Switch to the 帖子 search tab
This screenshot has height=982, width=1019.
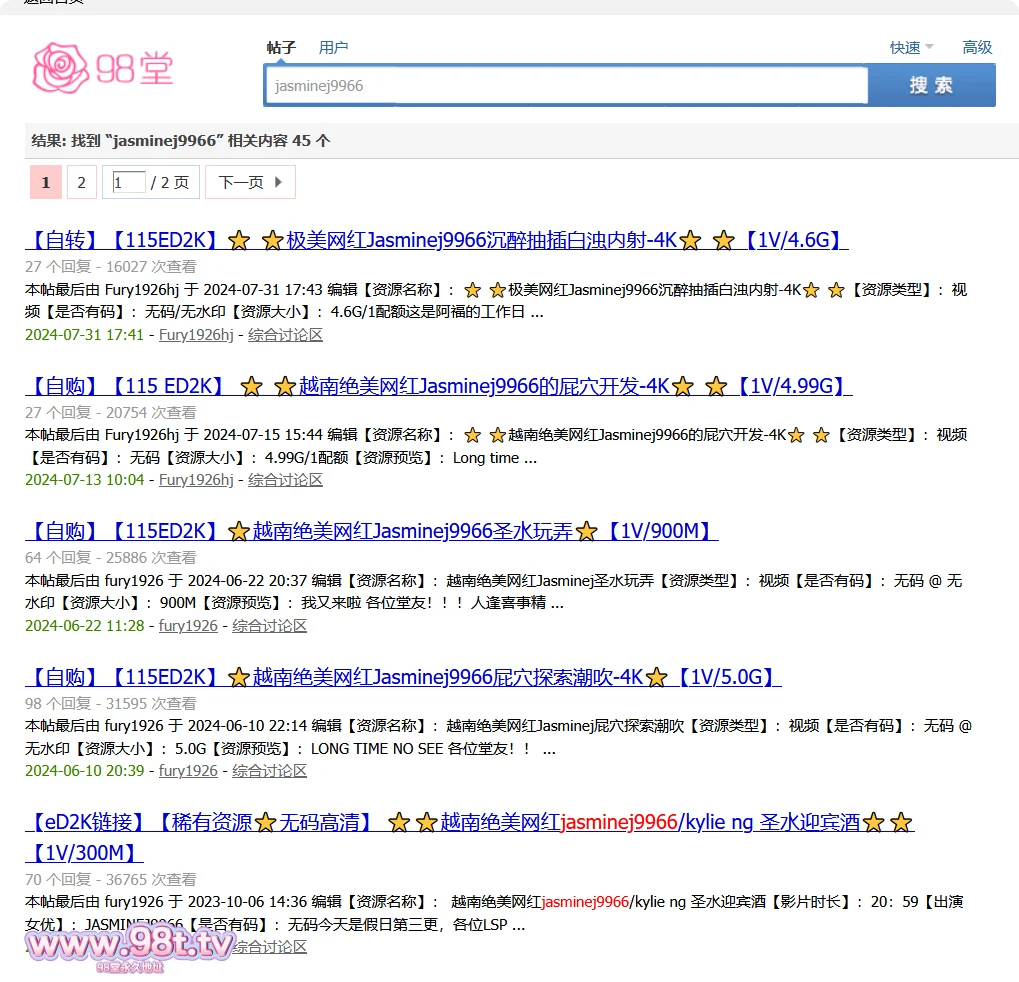tap(281, 47)
